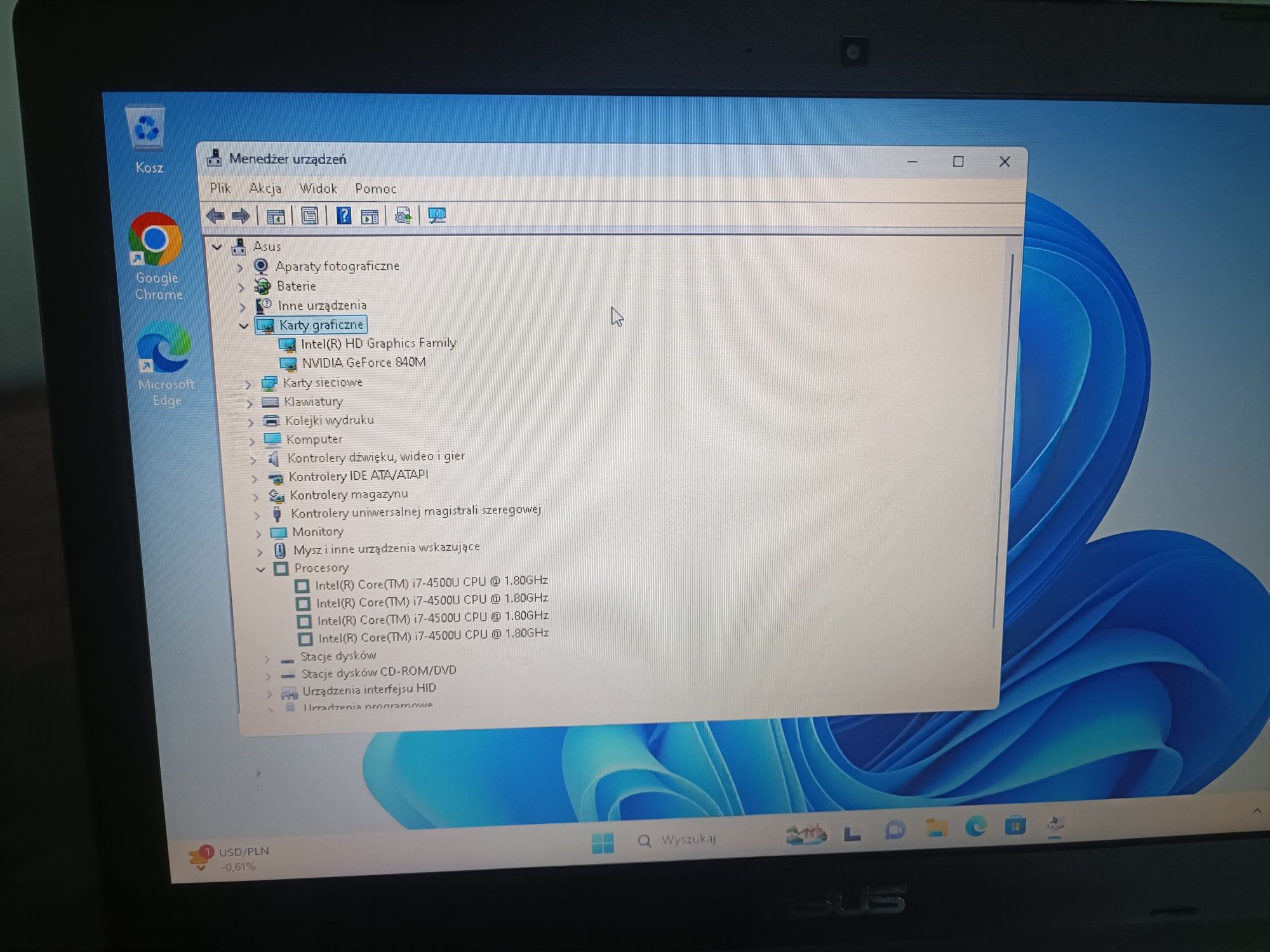This screenshot has height=952, width=1270.
Task: Expand the Klawiatury category
Action: click(x=250, y=403)
